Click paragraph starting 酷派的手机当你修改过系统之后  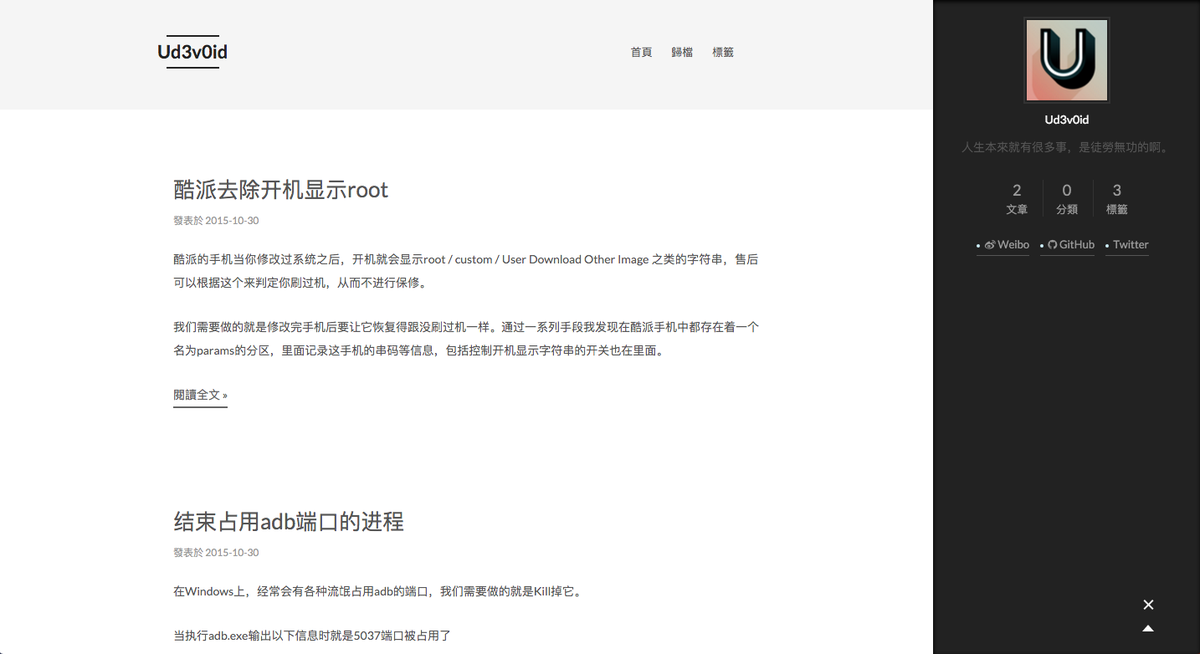(466, 271)
